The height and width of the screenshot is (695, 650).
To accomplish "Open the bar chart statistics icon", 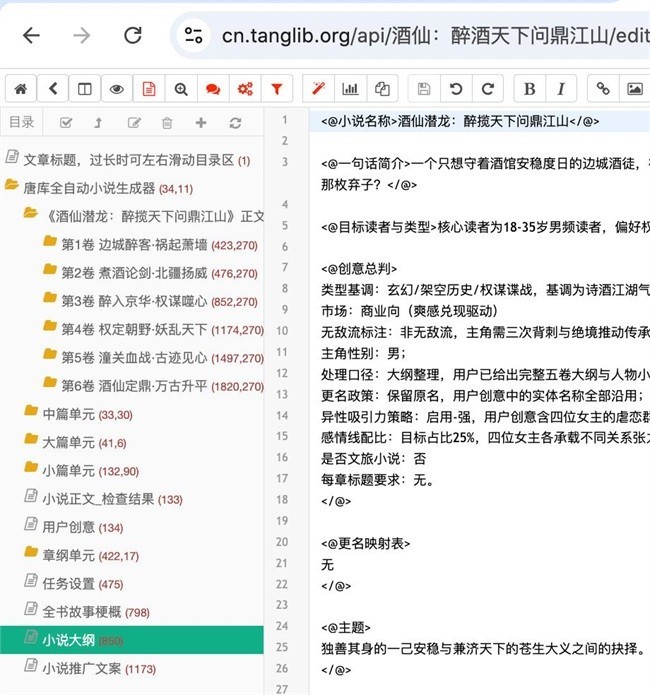I will (x=350, y=89).
